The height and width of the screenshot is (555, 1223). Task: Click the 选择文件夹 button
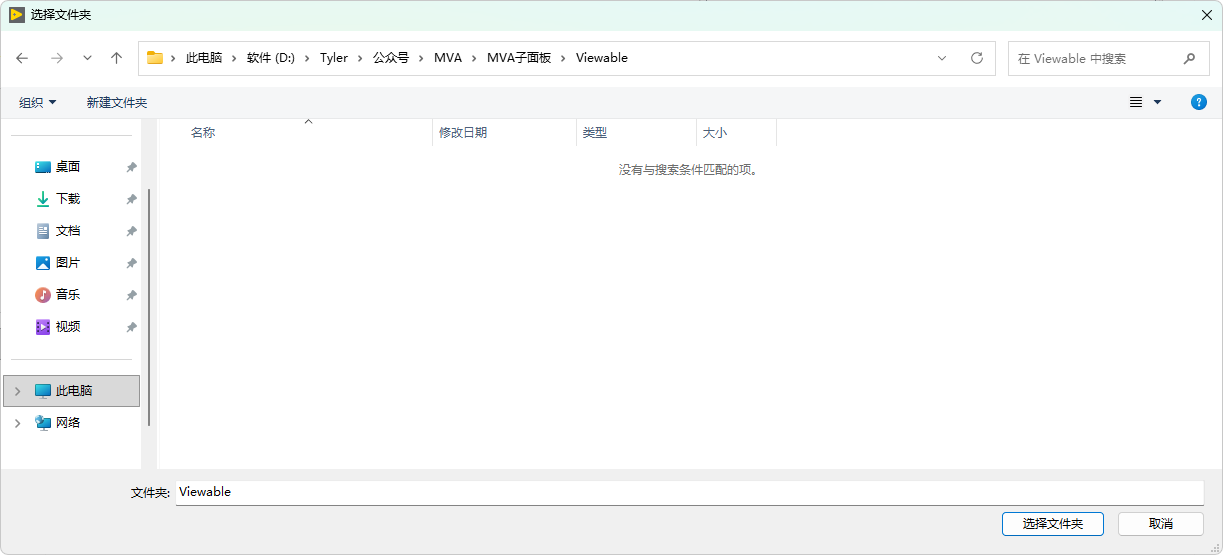tap(1052, 524)
